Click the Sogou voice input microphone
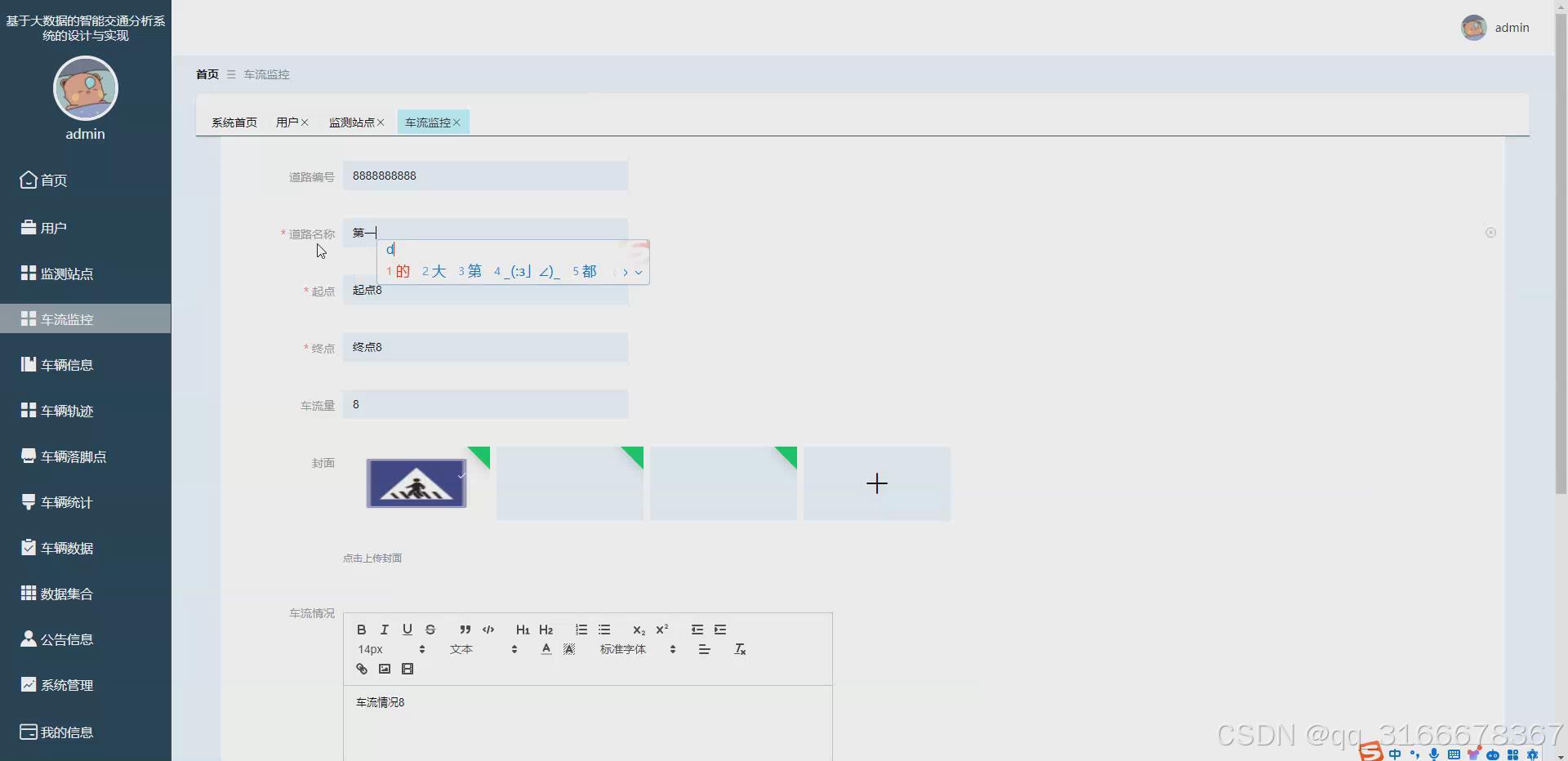This screenshot has width=1568, height=761. click(1434, 754)
